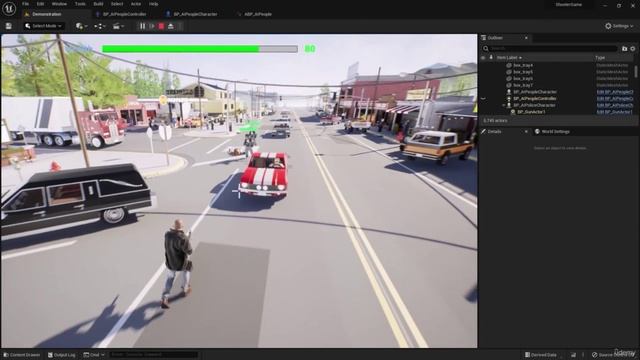Open the Cmd console type dropdown
Screen dimensions: 640x360
[94, 355]
